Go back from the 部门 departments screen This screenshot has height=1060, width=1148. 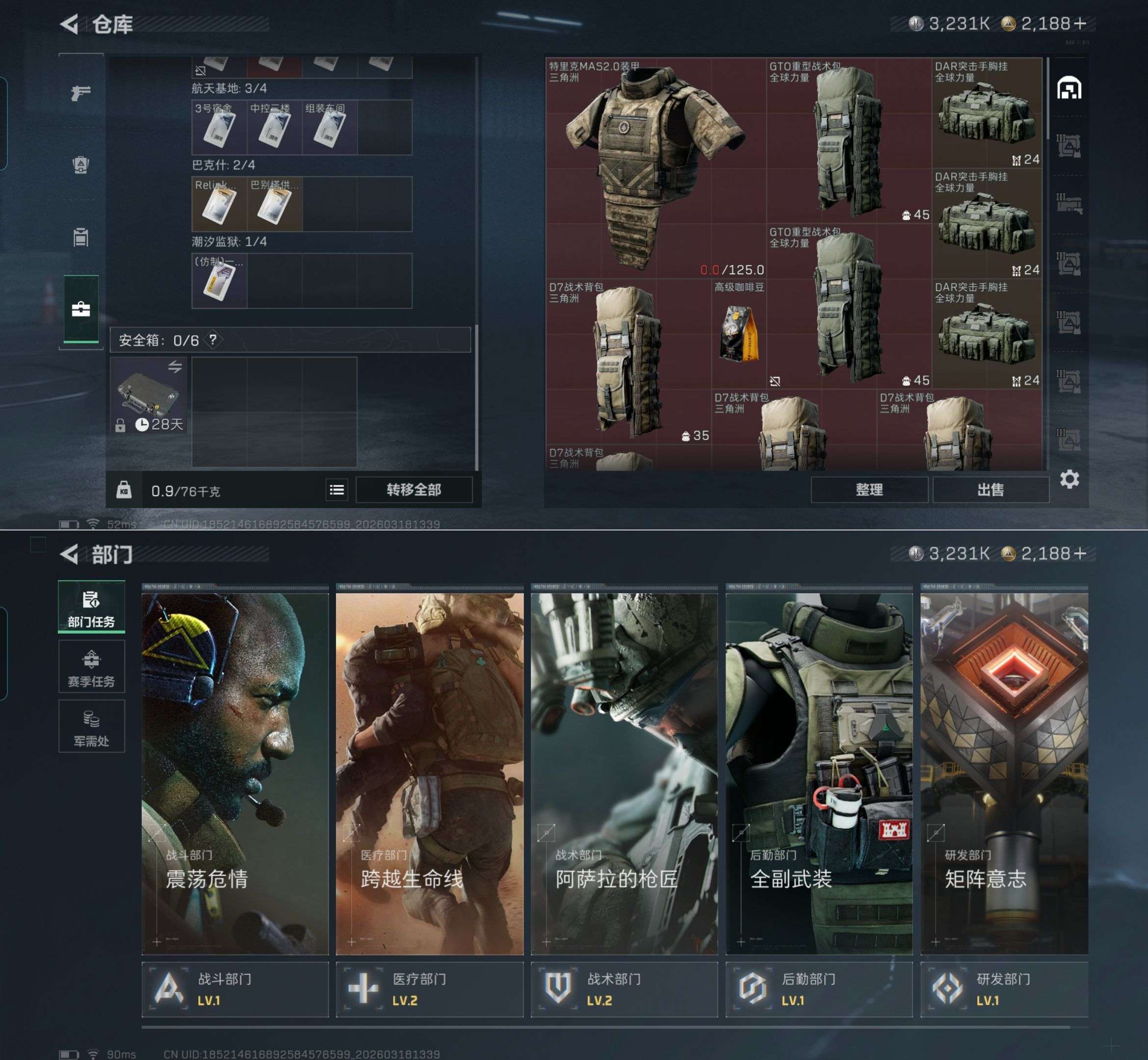click(x=69, y=554)
